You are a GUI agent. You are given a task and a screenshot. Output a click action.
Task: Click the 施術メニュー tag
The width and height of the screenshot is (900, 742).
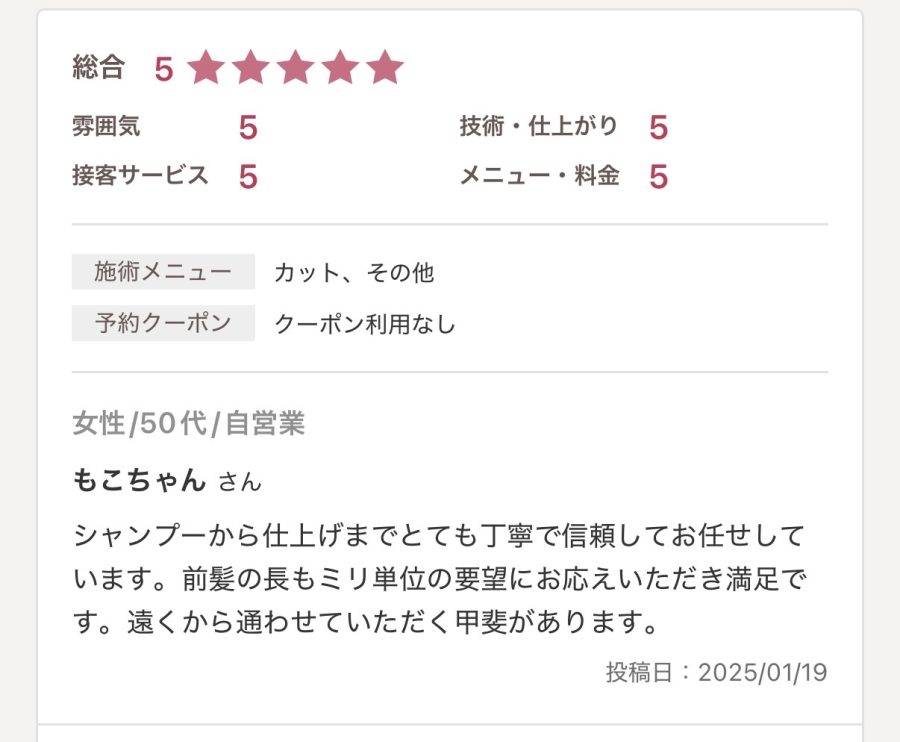tap(163, 272)
